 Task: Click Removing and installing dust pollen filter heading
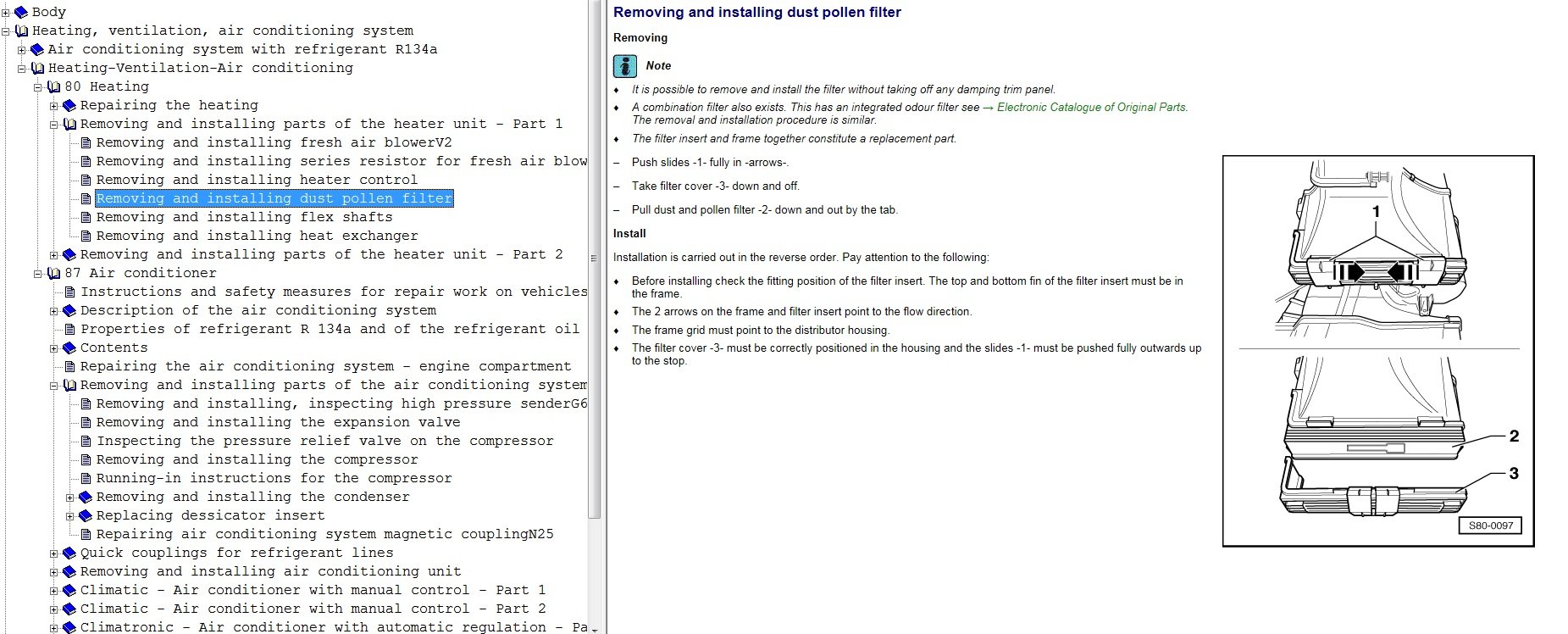[x=757, y=13]
